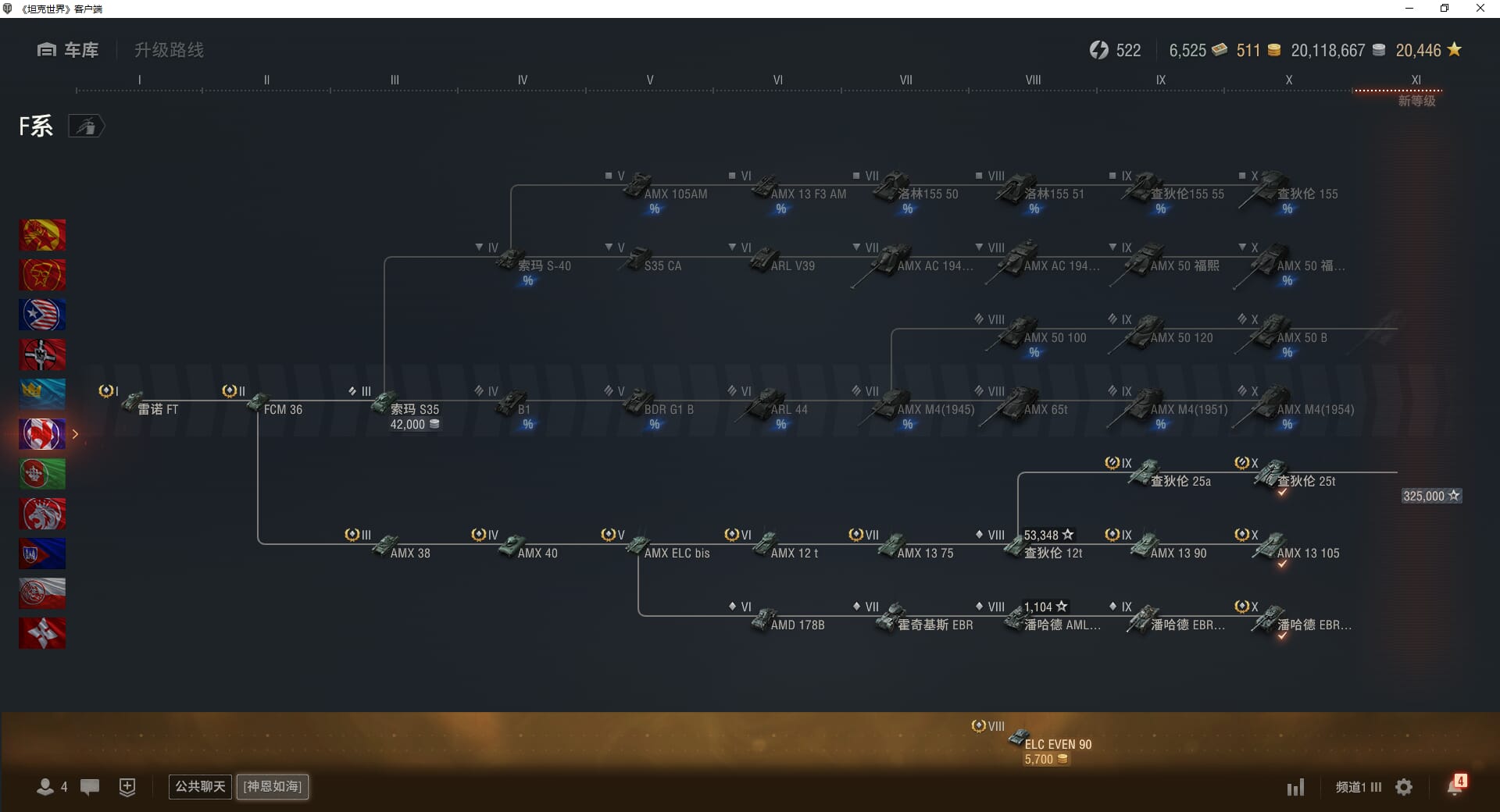Screen dimensions: 1500x812
Task: Open the [神恩如海] chat channel
Action: [x=273, y=786]
